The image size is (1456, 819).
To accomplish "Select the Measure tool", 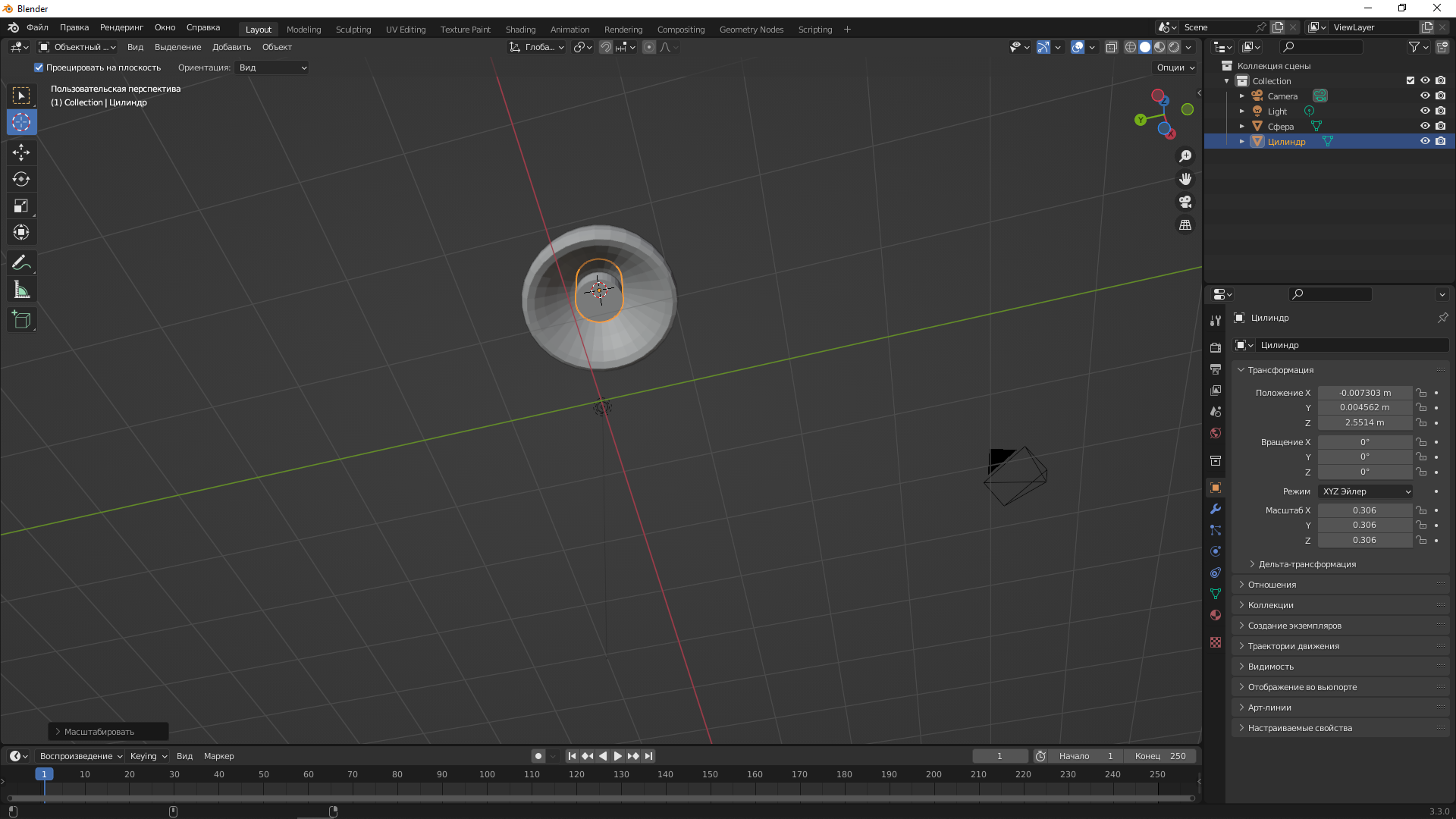I will click(21, 289).
